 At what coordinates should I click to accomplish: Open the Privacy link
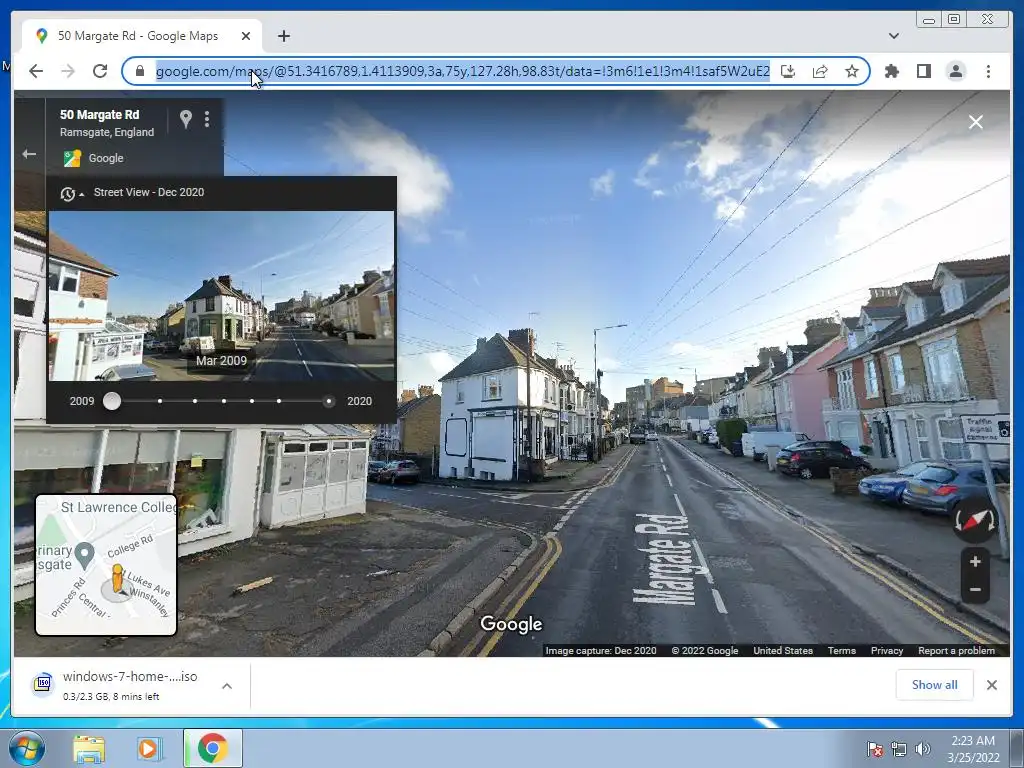tap(887, 650)
